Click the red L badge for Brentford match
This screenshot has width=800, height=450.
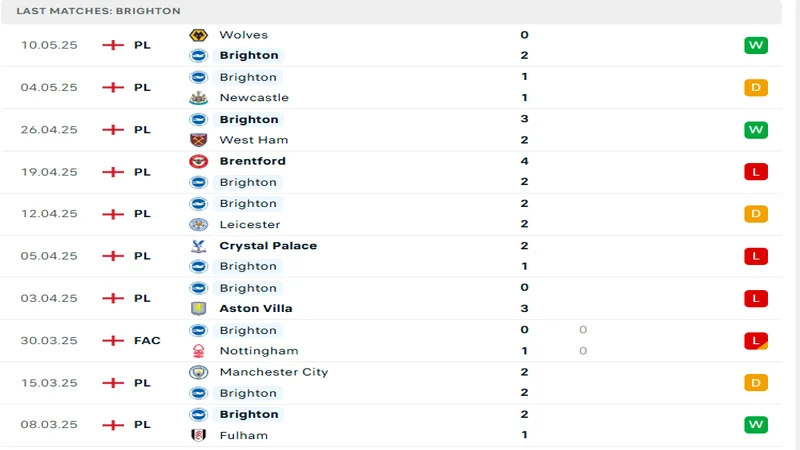(x=755, y=172)
